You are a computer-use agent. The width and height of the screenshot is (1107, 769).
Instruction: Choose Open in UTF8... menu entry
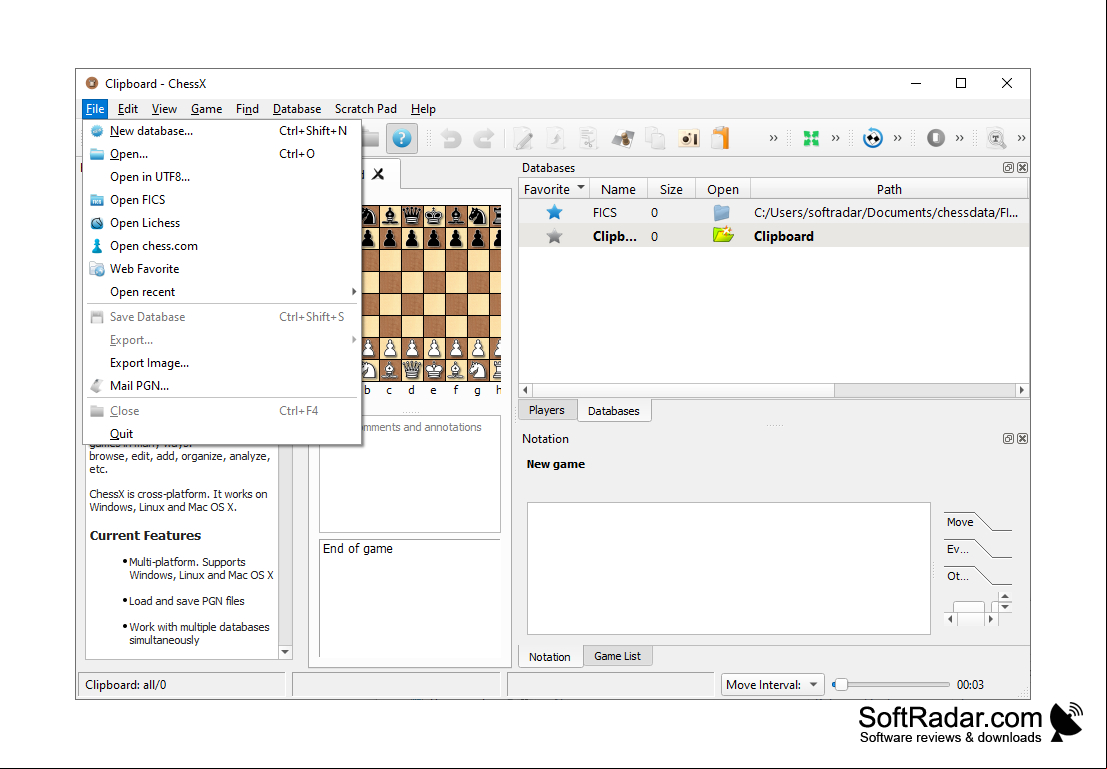pos(223,177)
